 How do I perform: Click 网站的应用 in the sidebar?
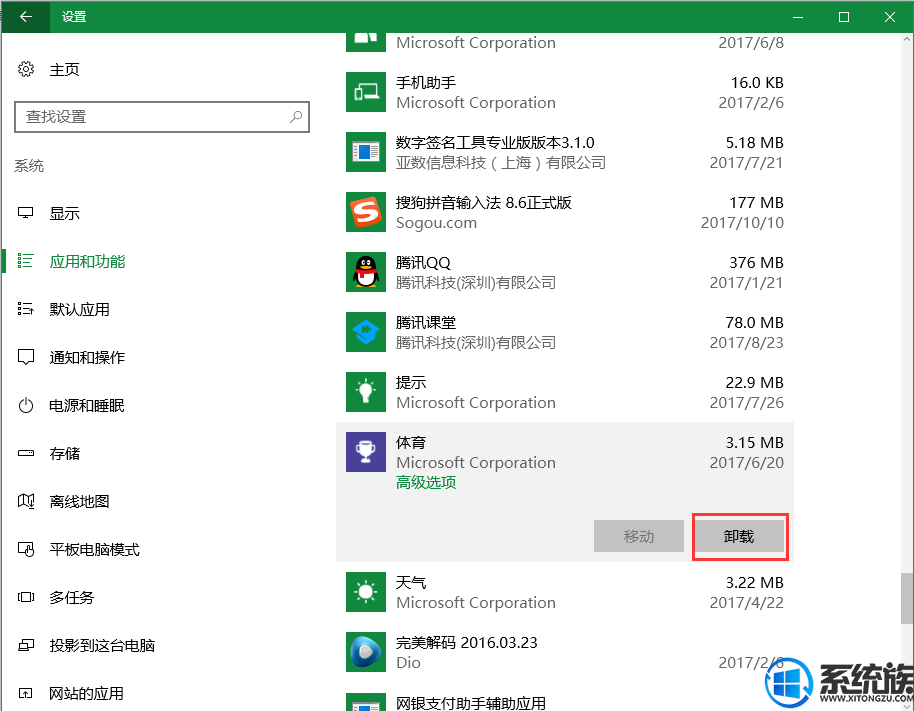pyautogui.click(x=86, y=693)
